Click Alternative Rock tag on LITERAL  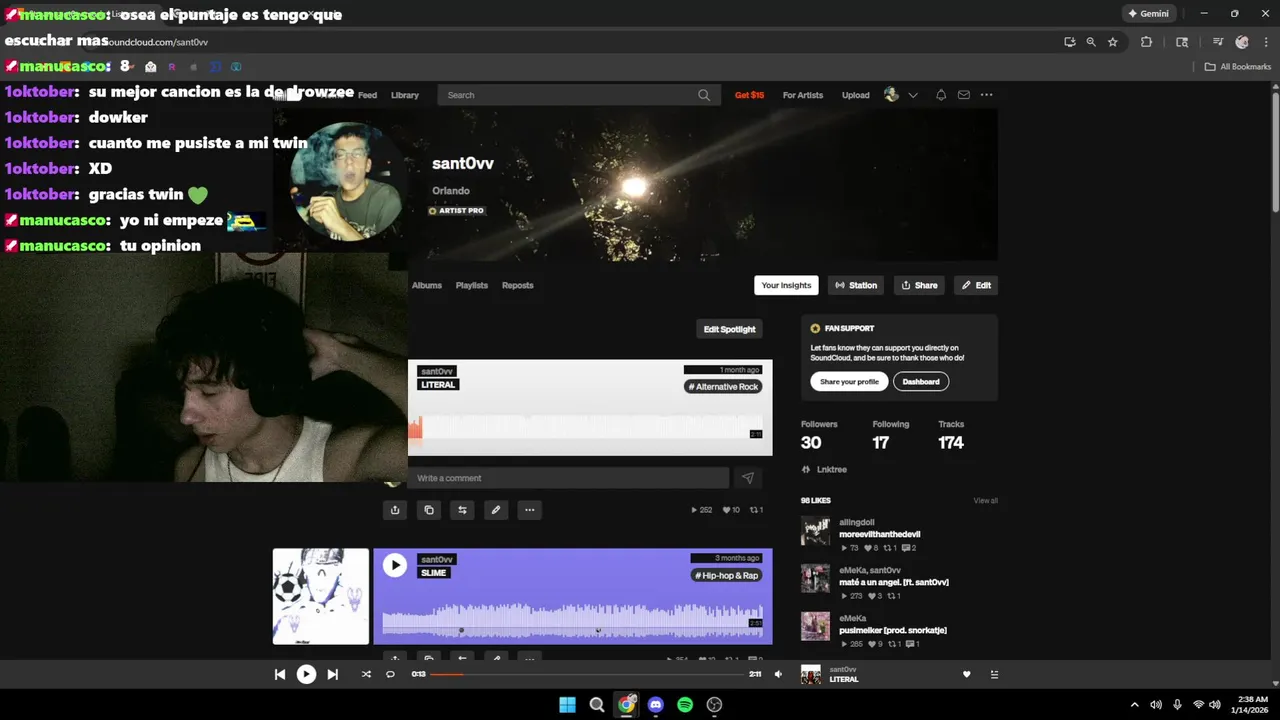[x=723, y=386]
